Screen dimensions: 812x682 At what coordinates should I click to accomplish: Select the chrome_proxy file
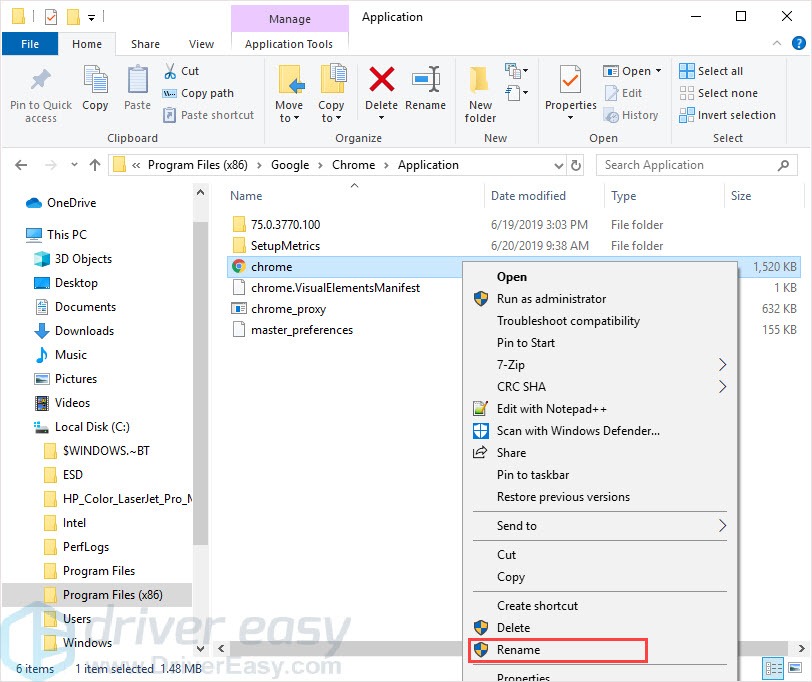coord(288,309)
